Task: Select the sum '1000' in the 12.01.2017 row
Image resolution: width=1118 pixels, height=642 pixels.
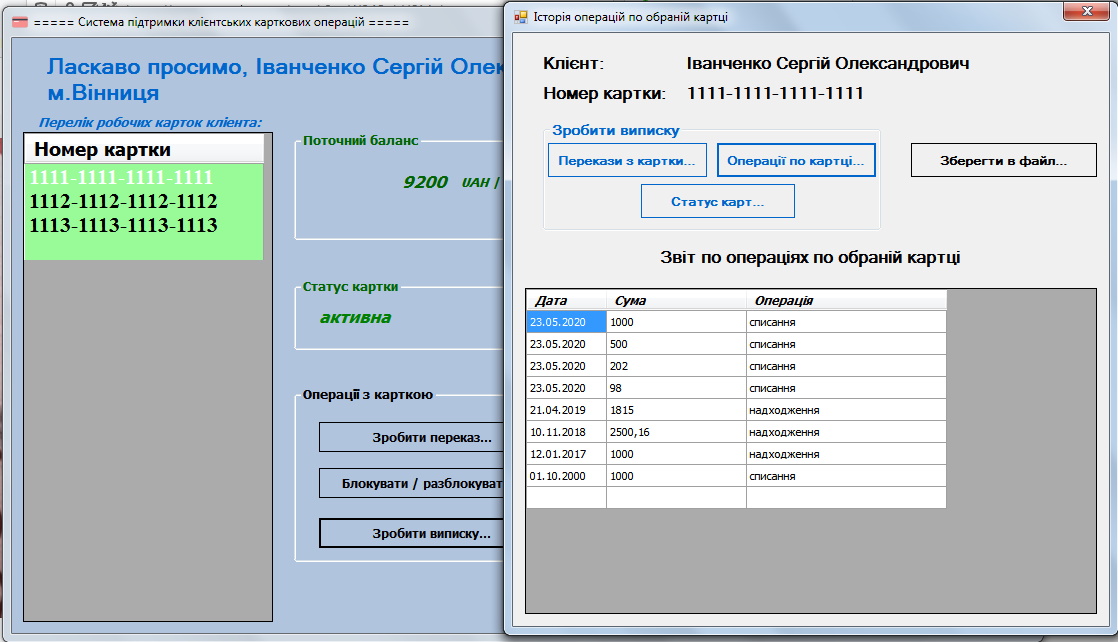Action: [676, 454]
